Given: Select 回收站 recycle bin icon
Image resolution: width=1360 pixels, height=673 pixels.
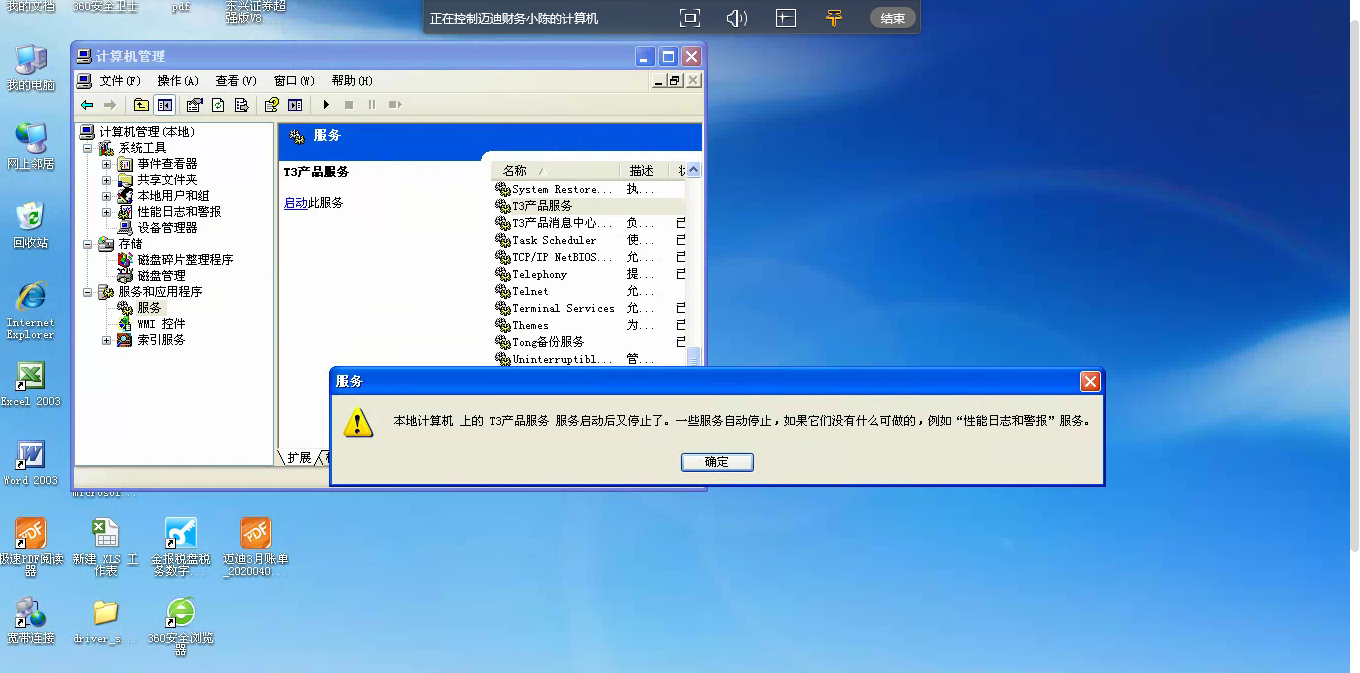Looking at the screenshot, I should click(x=31, y=225).
